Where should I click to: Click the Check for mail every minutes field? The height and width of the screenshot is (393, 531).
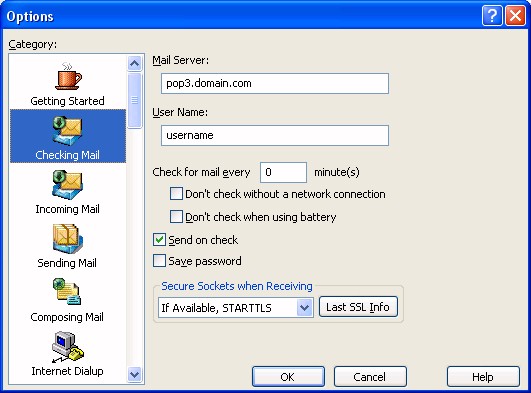click(x=283, y=172)
